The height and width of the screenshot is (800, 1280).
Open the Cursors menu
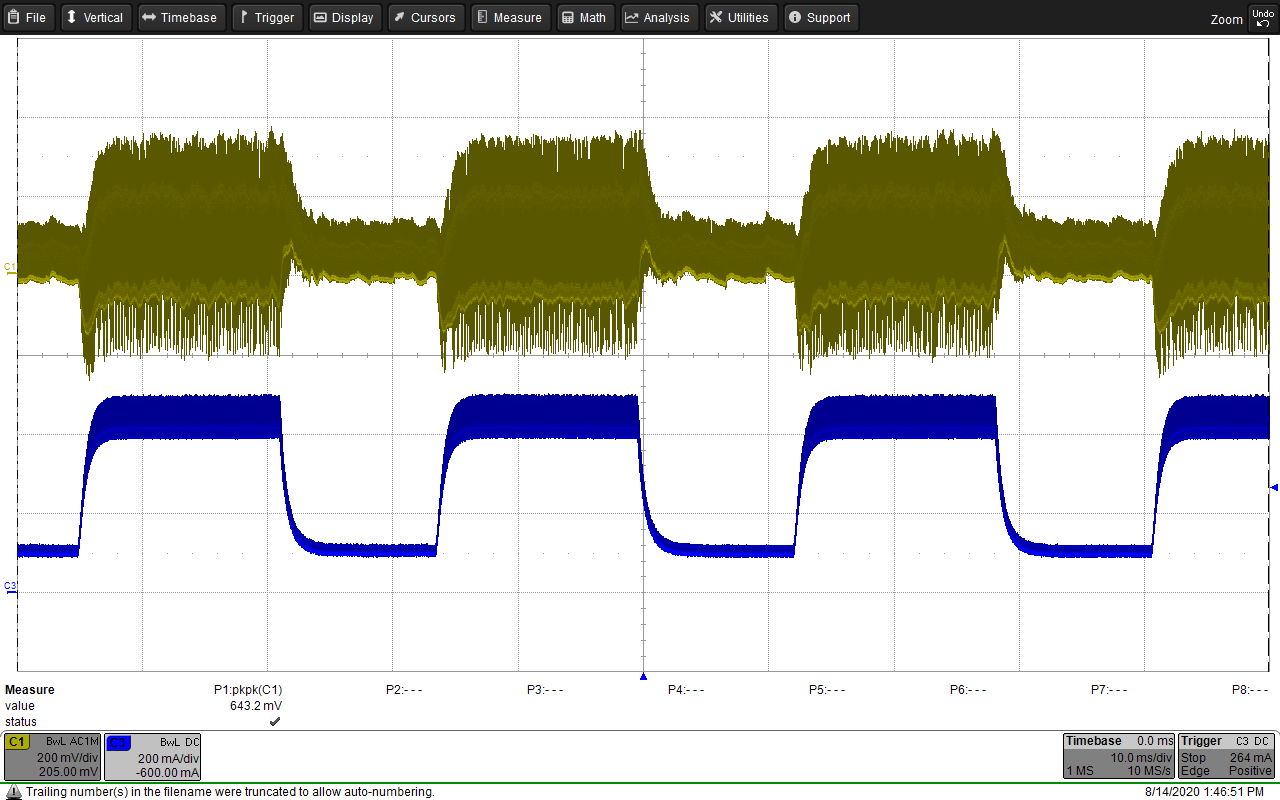click(425, 17)
